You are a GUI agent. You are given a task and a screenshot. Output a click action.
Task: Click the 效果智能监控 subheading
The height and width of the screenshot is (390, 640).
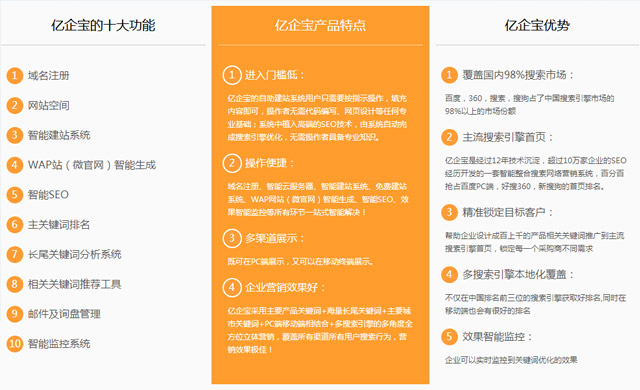(498, 337)
